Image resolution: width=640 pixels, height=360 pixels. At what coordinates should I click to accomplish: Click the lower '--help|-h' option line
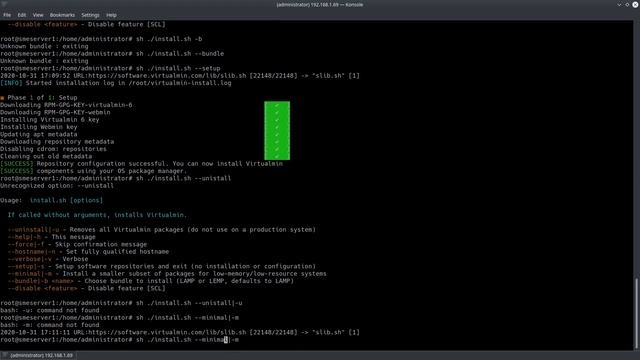[51, 237]
